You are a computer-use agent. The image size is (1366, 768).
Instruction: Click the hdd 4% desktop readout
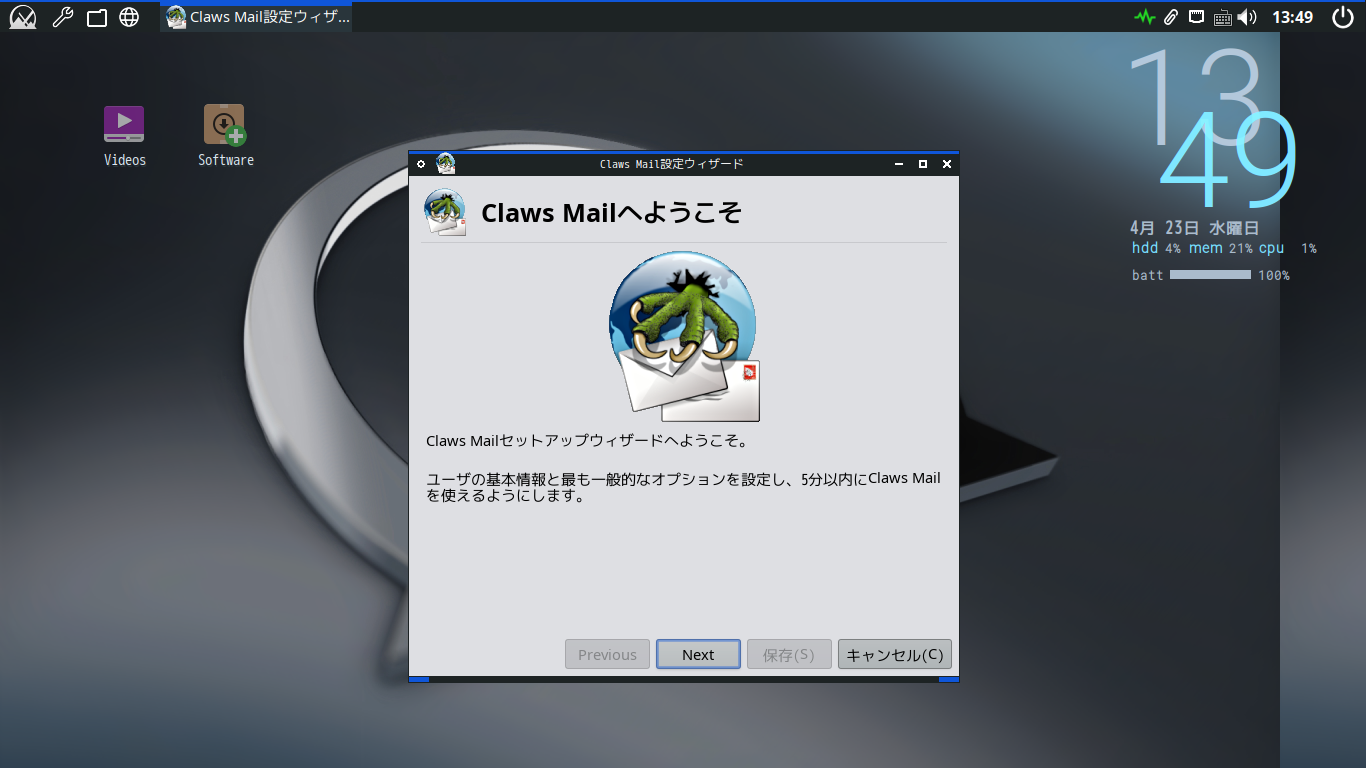pyautogui.click(x=1156, y=248)
